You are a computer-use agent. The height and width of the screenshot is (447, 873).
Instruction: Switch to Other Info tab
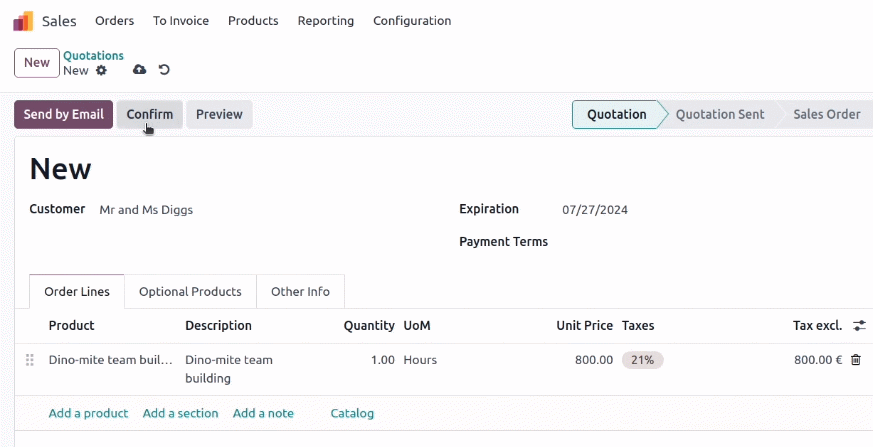tap(301, 292)
